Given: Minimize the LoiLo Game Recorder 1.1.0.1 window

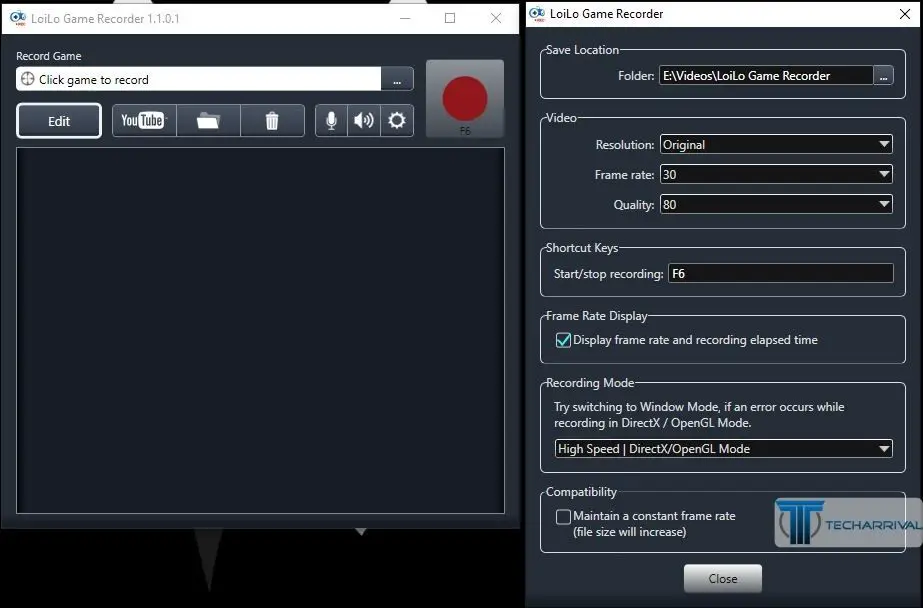Looking at the screenshot, I should 405,18.
